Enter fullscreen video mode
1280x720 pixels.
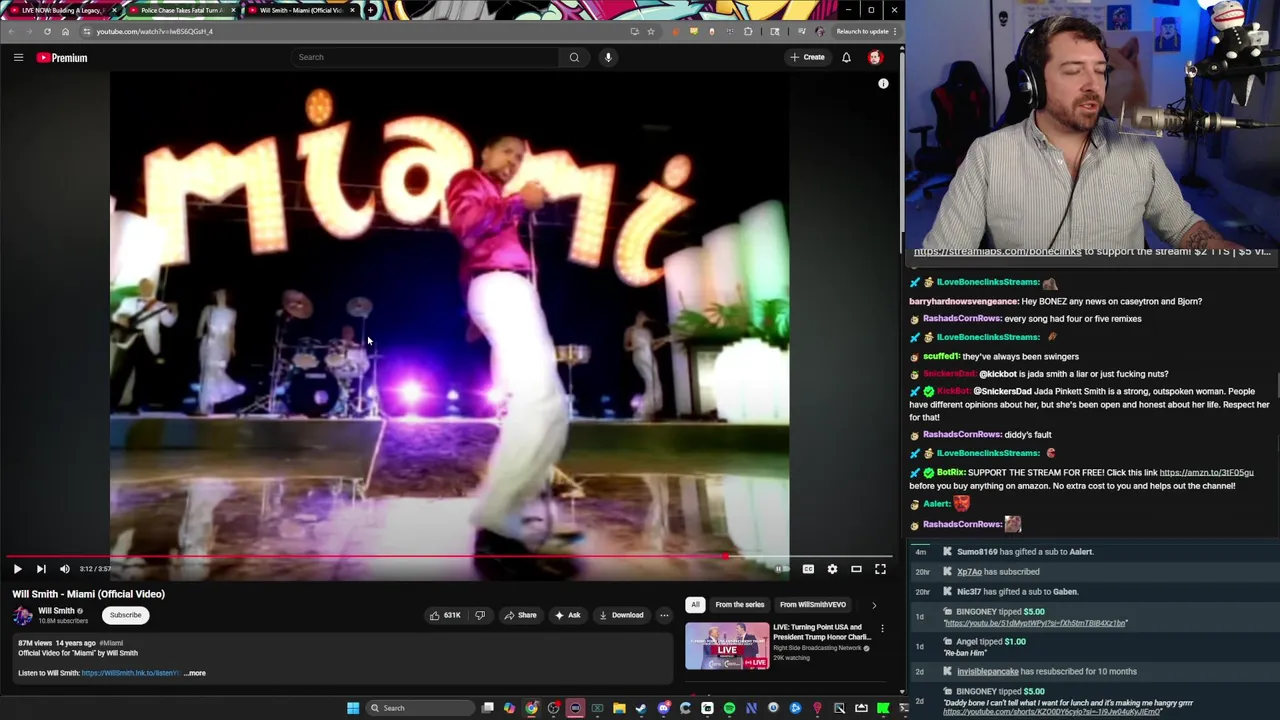(x=880, y=569)
